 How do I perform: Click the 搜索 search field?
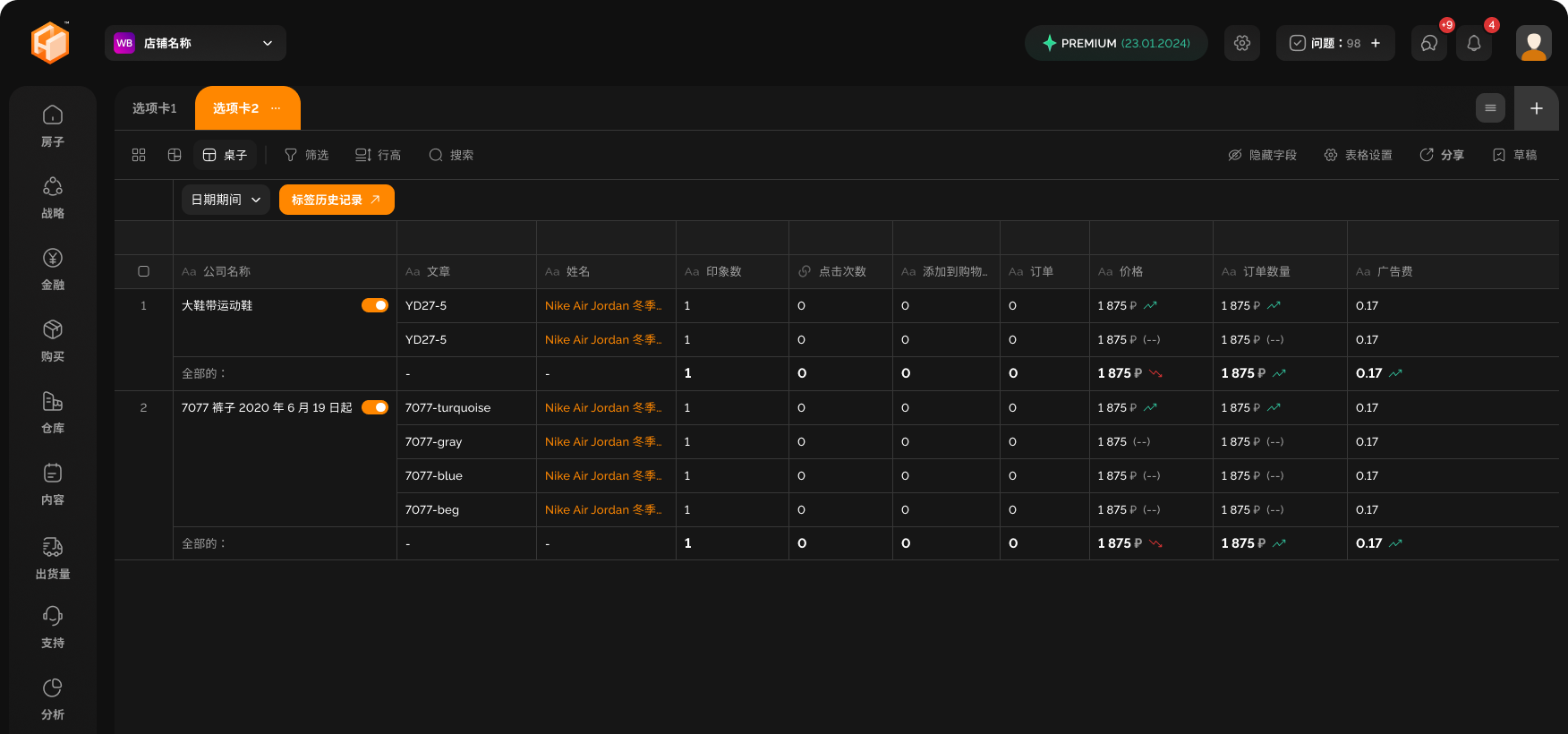tap(452, 155)
